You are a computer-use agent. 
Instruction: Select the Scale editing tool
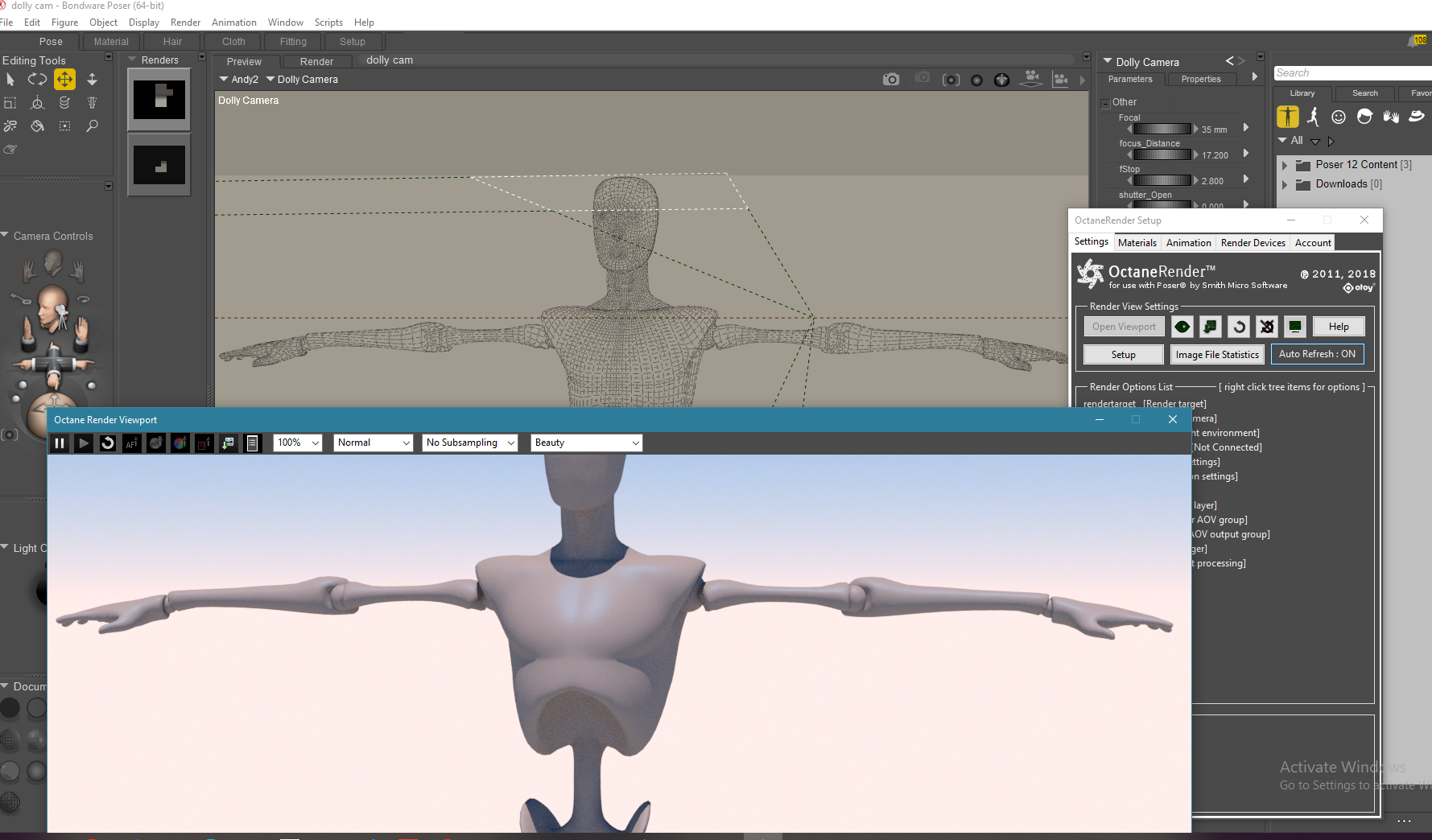[x=10, y=103]
